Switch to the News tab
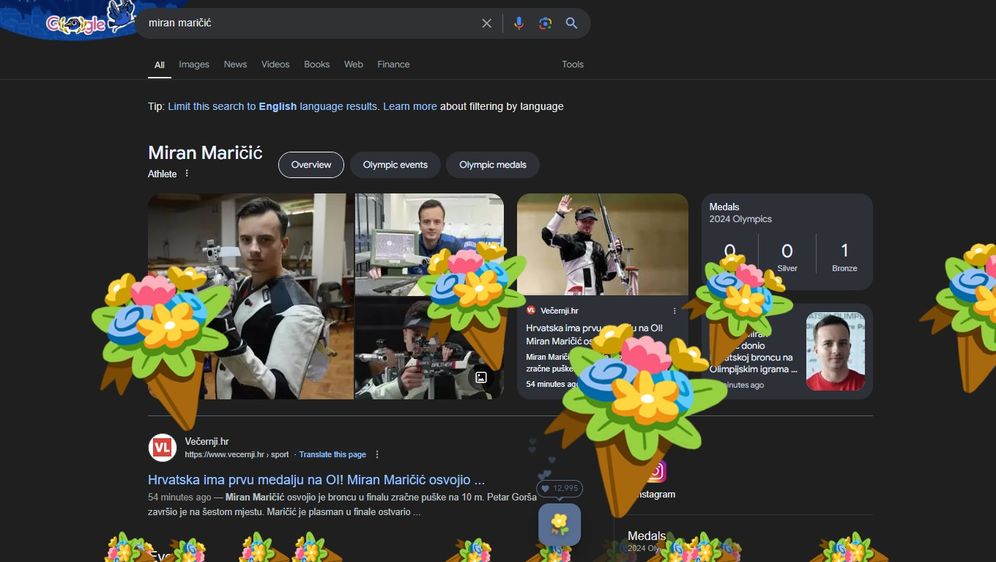 [235, 64]
